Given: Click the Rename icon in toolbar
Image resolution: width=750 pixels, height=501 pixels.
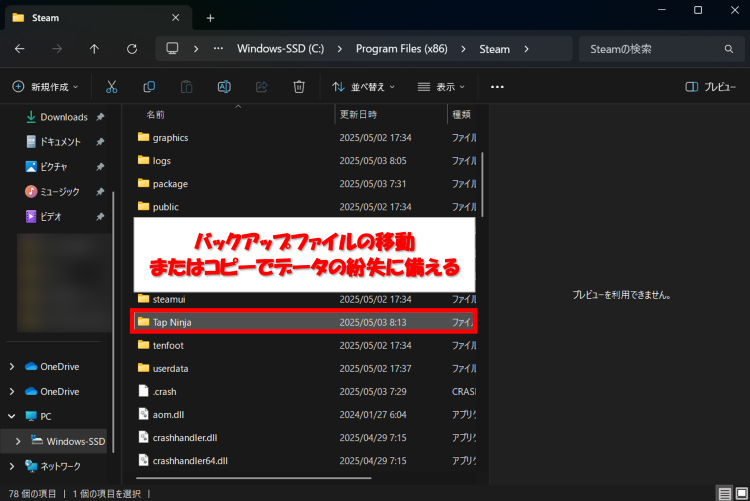Looking at the screenshot, I should click(x=224, y=87).
